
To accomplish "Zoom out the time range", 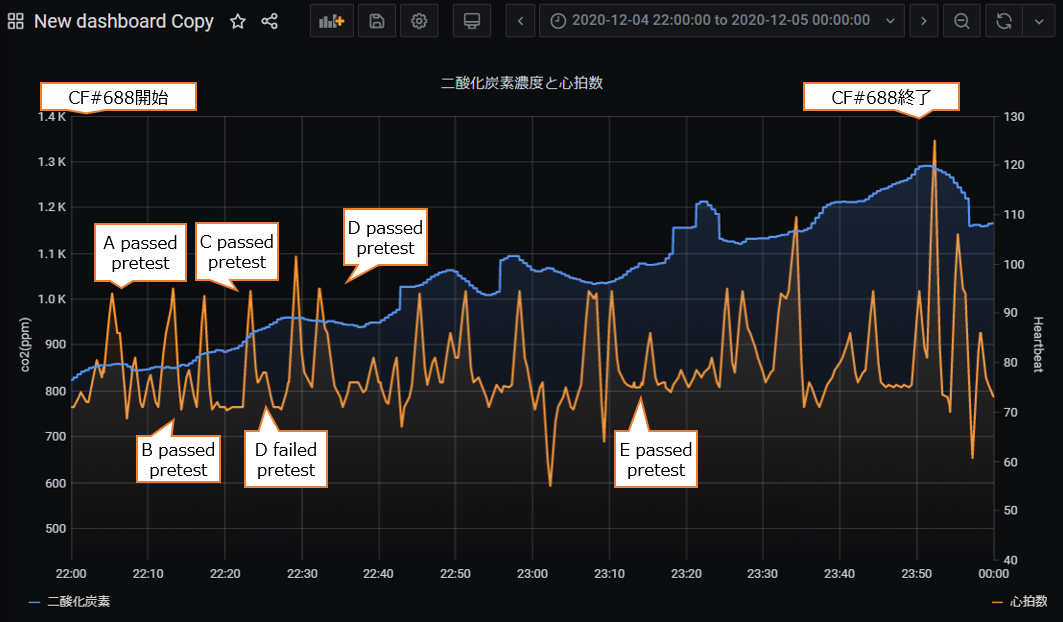I will pyautogui.click(x=961, y=21).
